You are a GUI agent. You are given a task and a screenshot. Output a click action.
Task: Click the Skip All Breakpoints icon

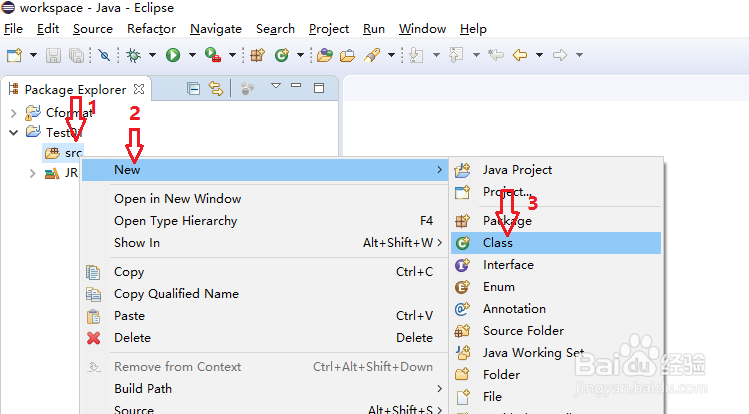[104, 55]
